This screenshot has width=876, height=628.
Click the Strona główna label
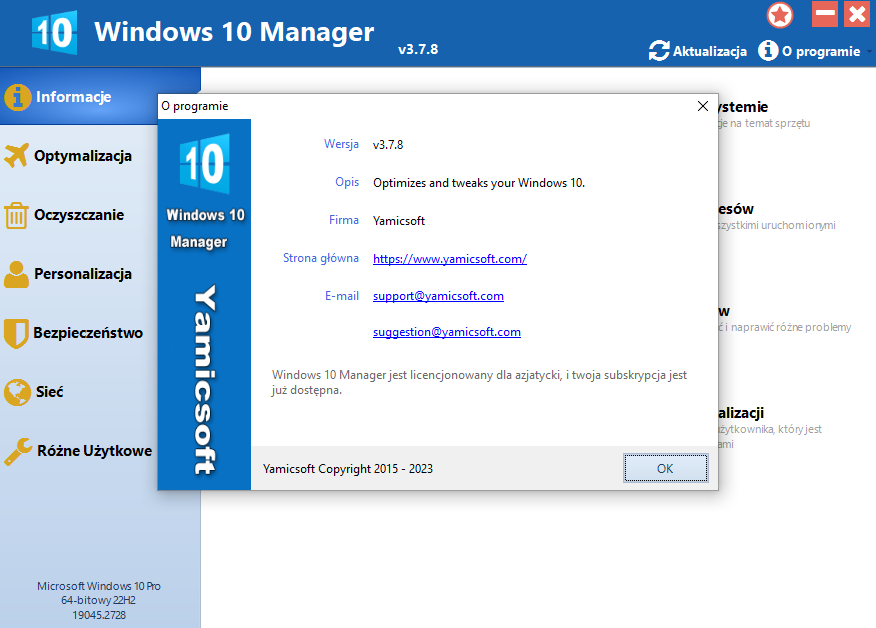(x=321, y=258)
